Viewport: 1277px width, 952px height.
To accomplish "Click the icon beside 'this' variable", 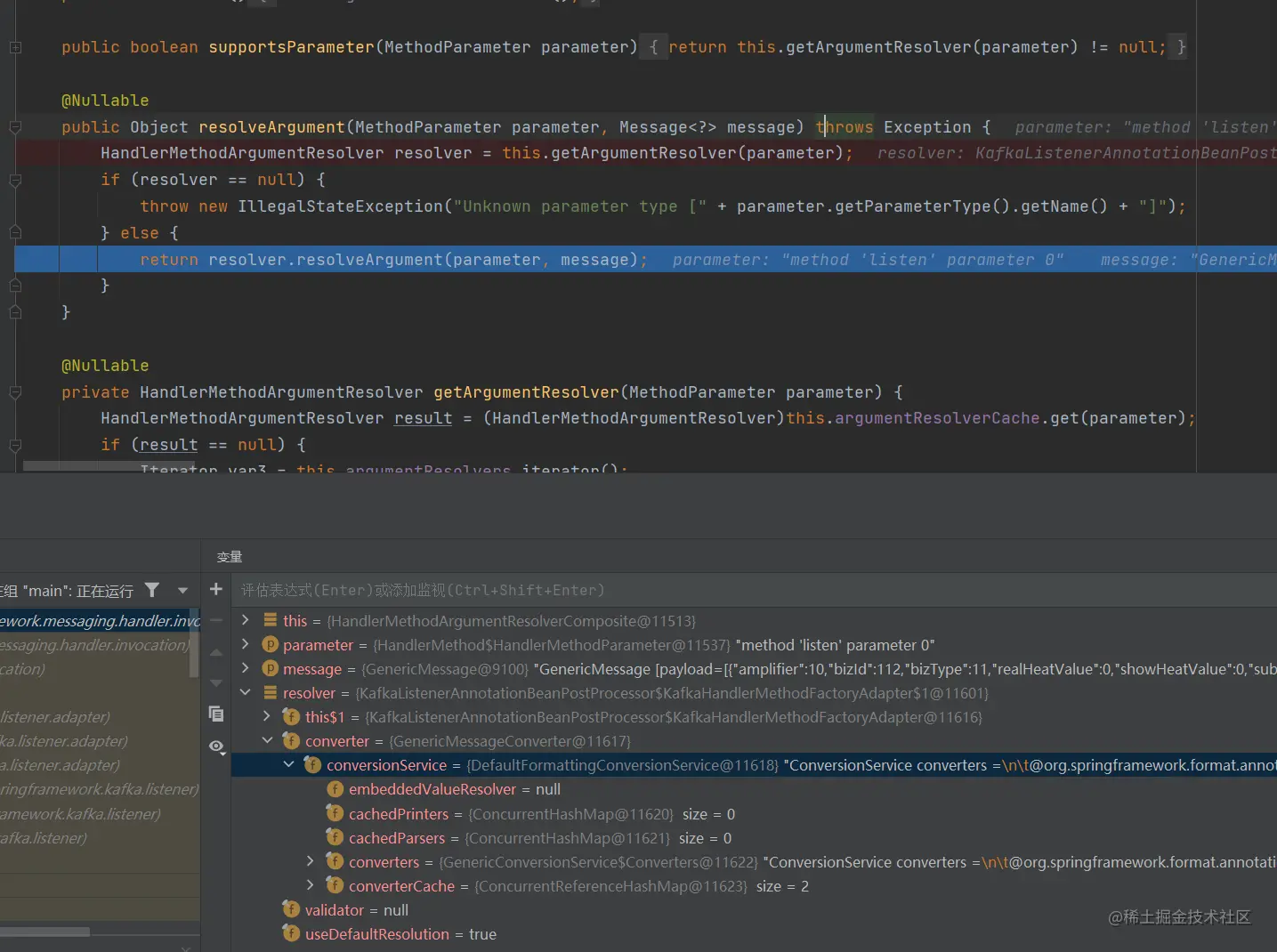I will point(270,620).
